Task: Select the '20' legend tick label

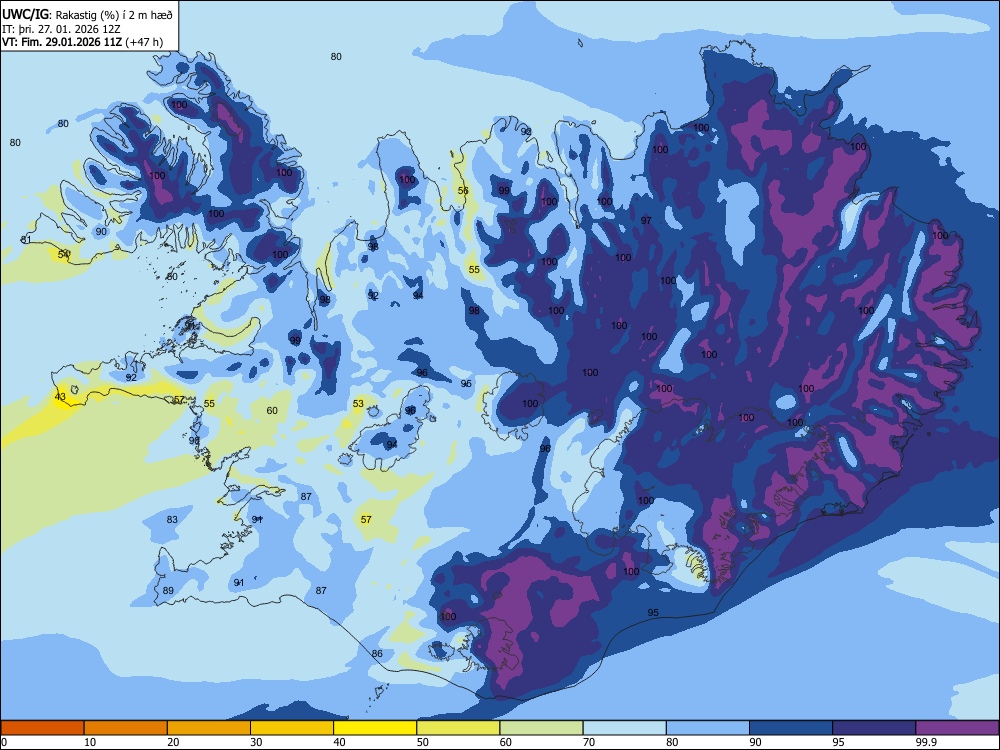Action: click(x=173, y=742)
